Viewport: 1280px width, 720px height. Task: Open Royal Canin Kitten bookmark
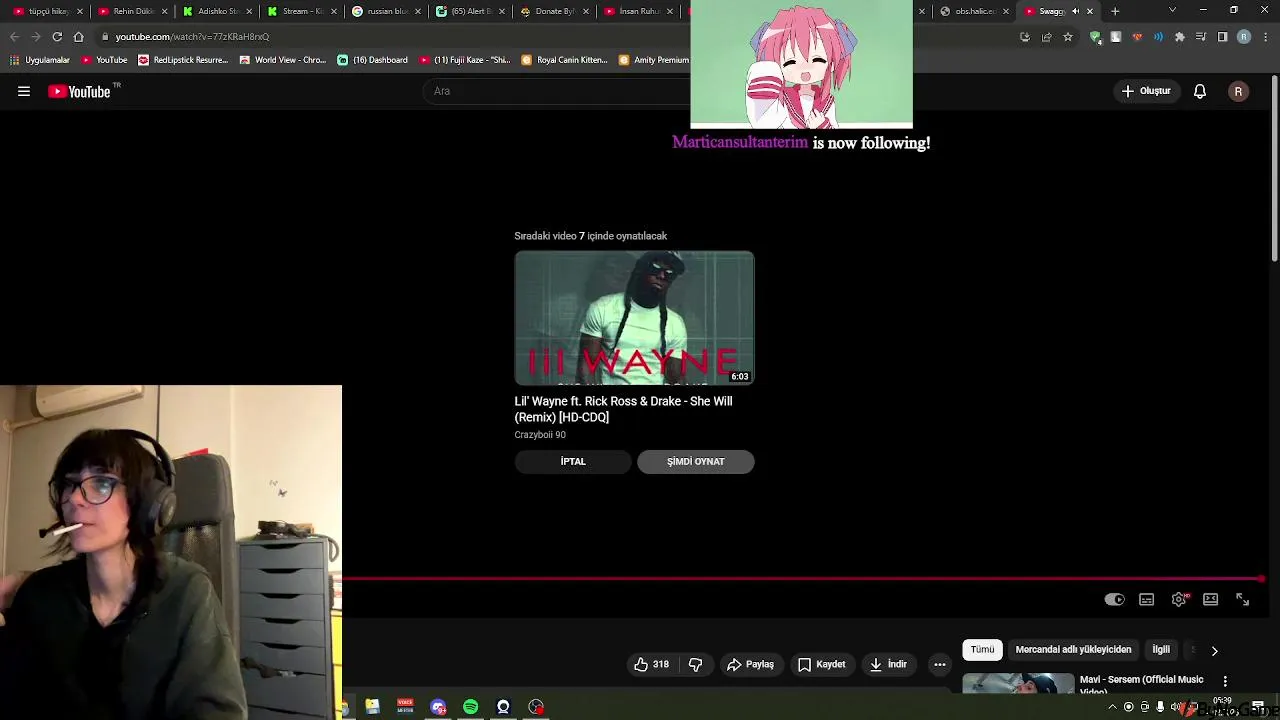(564, 60)
